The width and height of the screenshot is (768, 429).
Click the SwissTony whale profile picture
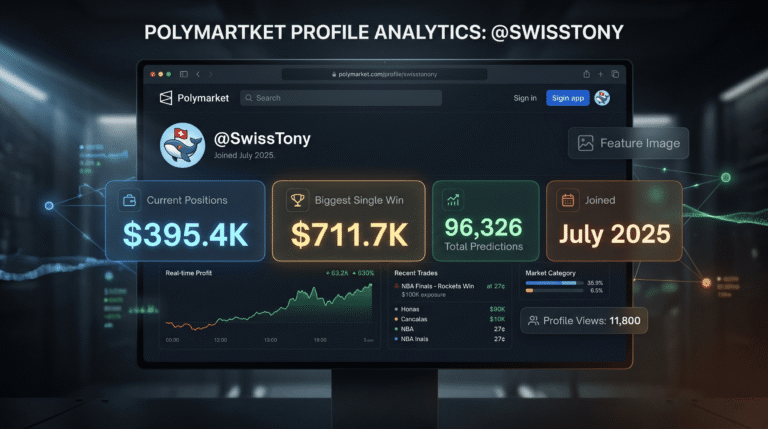(x=182, y=145)
